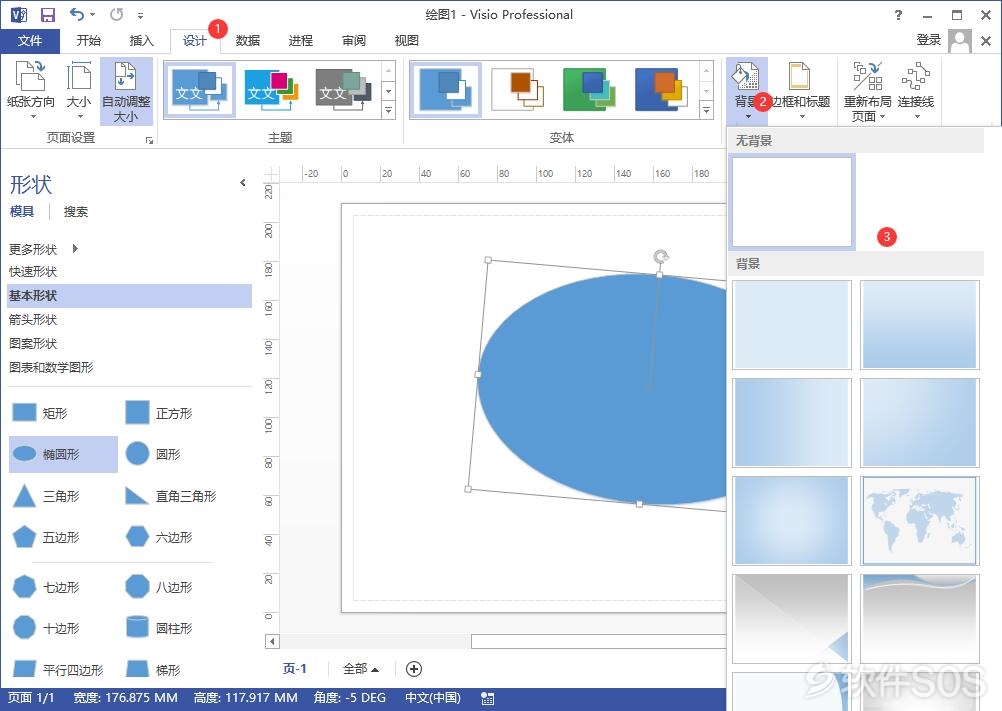Select the green variant swatch
This screenshot has width=1002, height=711.
(x=589, y=90)
